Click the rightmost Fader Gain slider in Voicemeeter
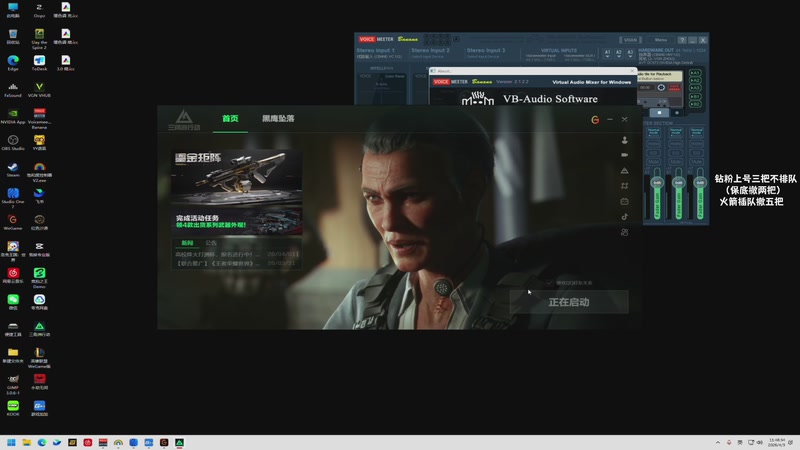Viewport: 800px width, 450px height. pos(700,194)
